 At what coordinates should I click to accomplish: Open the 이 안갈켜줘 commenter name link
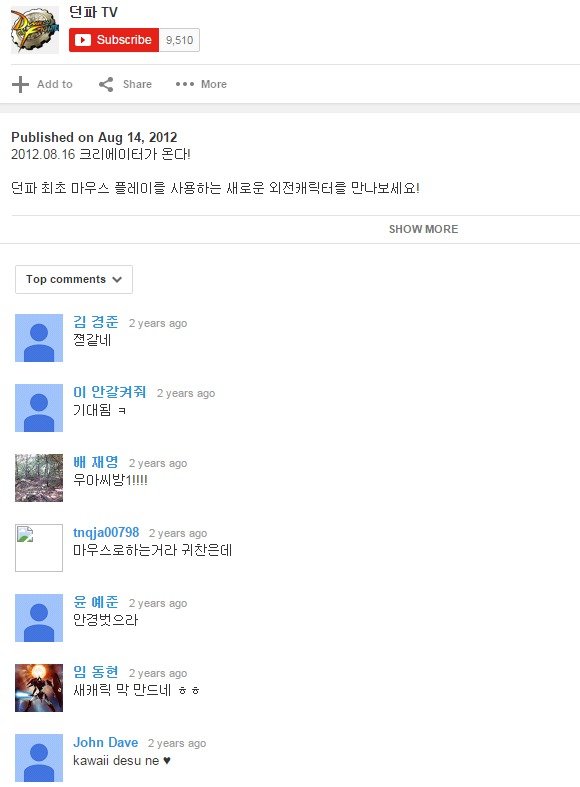pos(110,392)
